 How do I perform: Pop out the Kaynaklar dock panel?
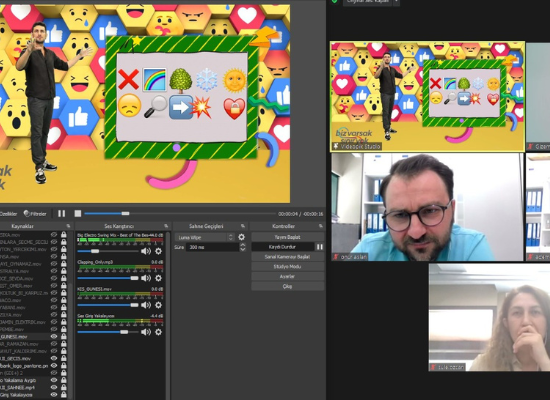coord(68,226)
